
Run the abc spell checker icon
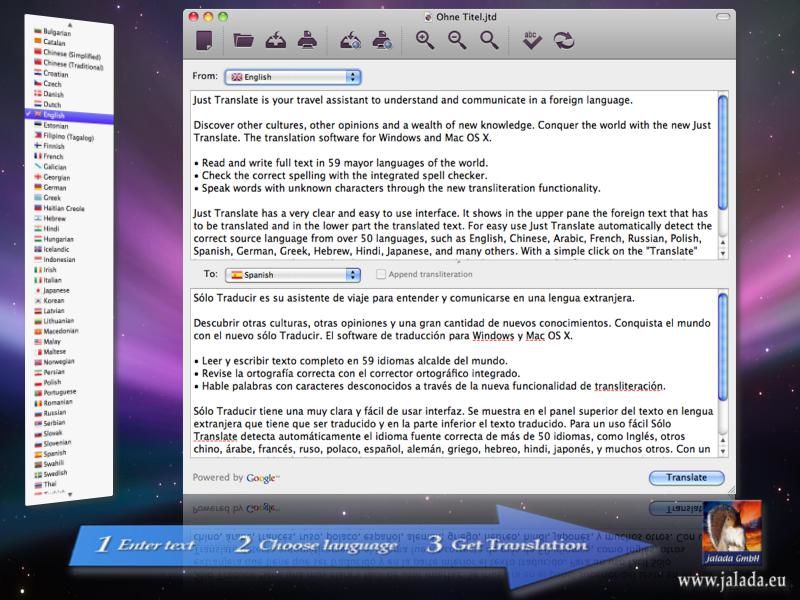[532, 40]
